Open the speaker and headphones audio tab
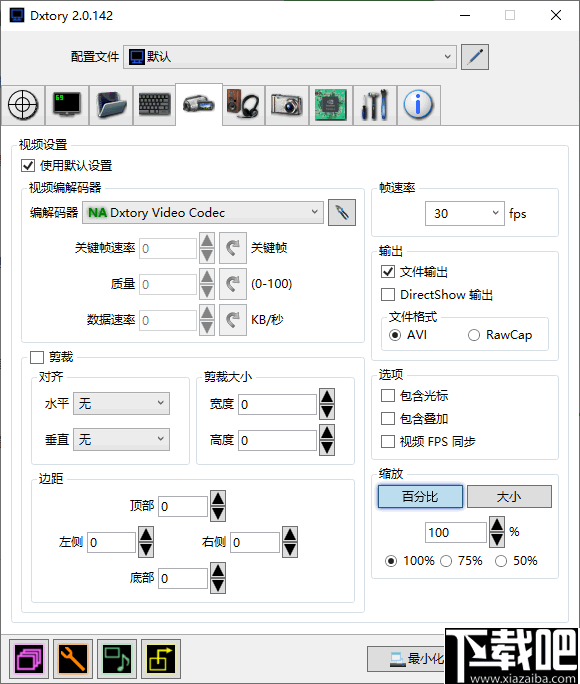The width and height of the screenshot is (580, 684). [x=243, y=105]
